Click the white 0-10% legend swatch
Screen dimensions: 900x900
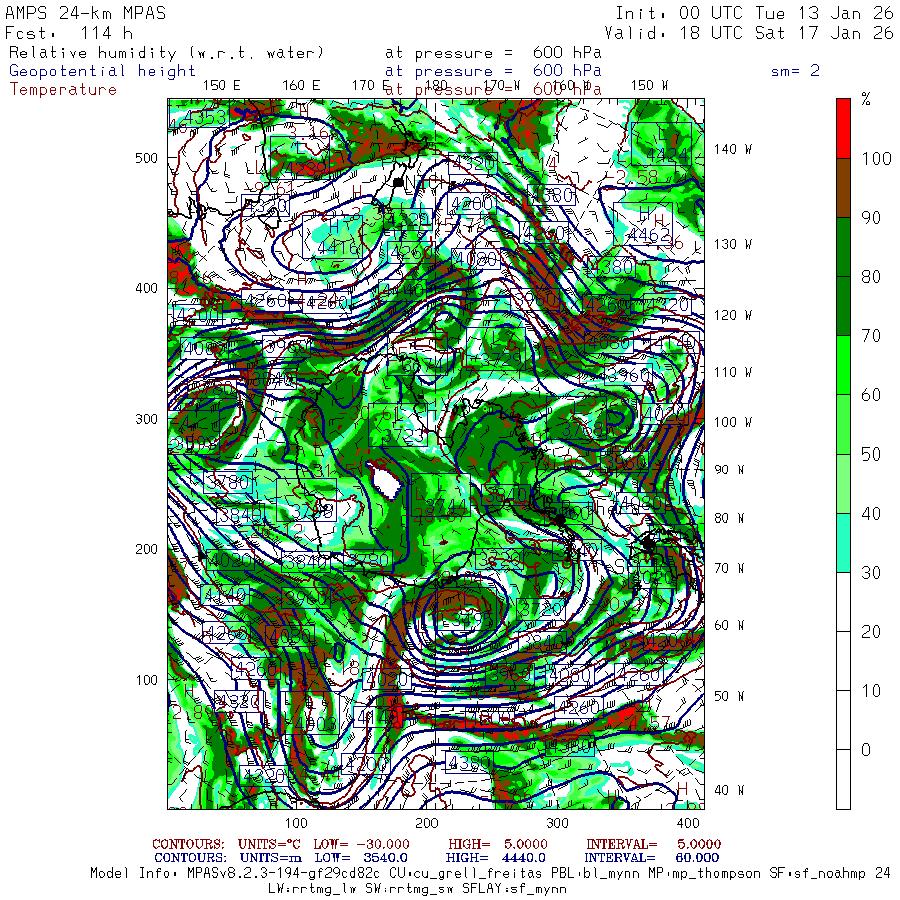click(843, 720)
